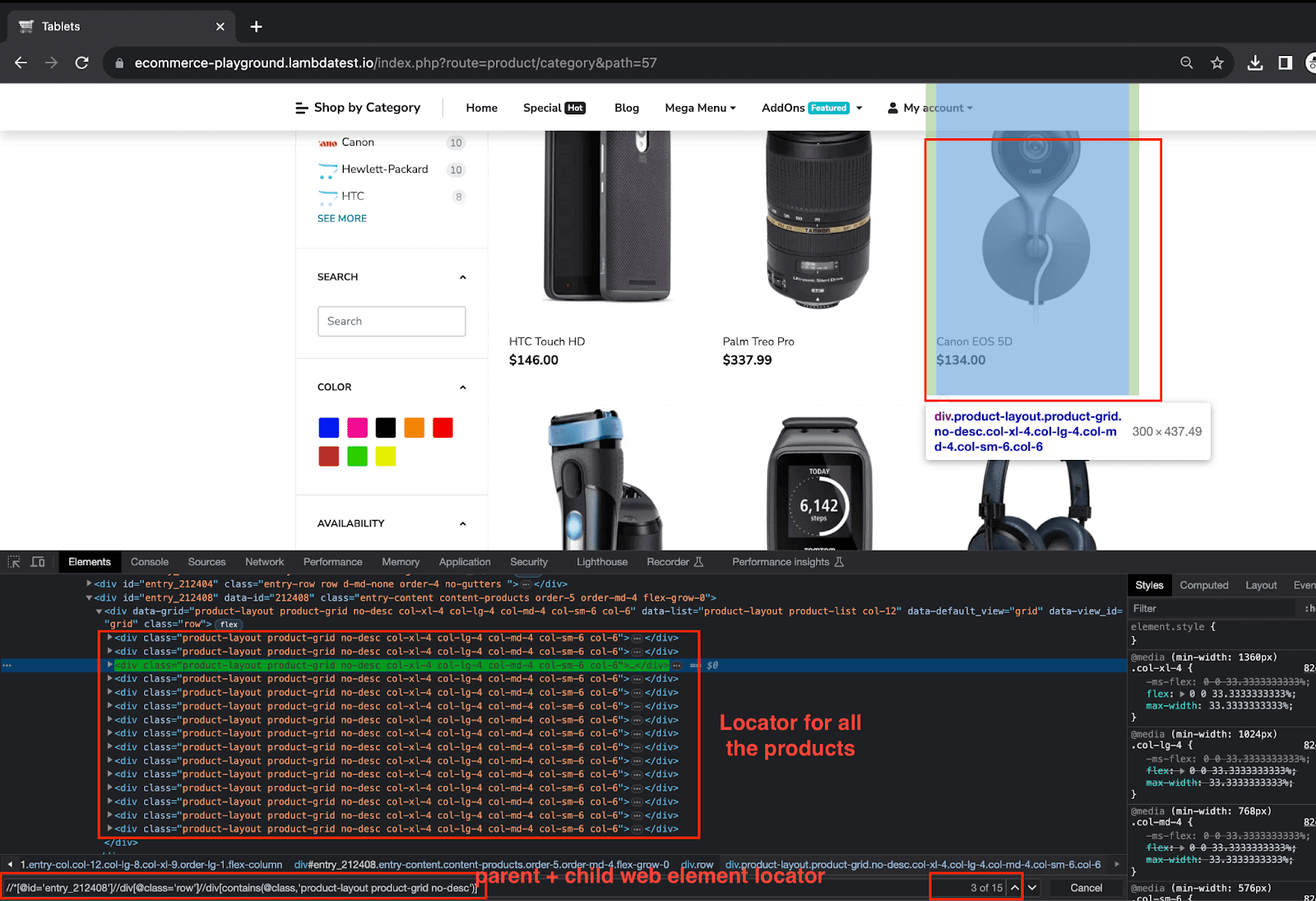This screenshot has height=901, width=1316.
Task: Collapse the COLOR filter section
Action: 464,387
